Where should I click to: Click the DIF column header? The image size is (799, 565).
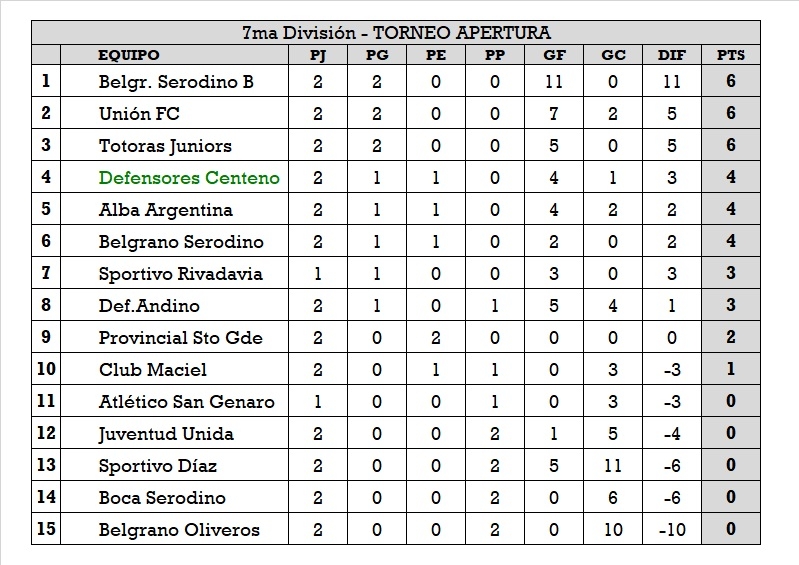coord(672,55)
